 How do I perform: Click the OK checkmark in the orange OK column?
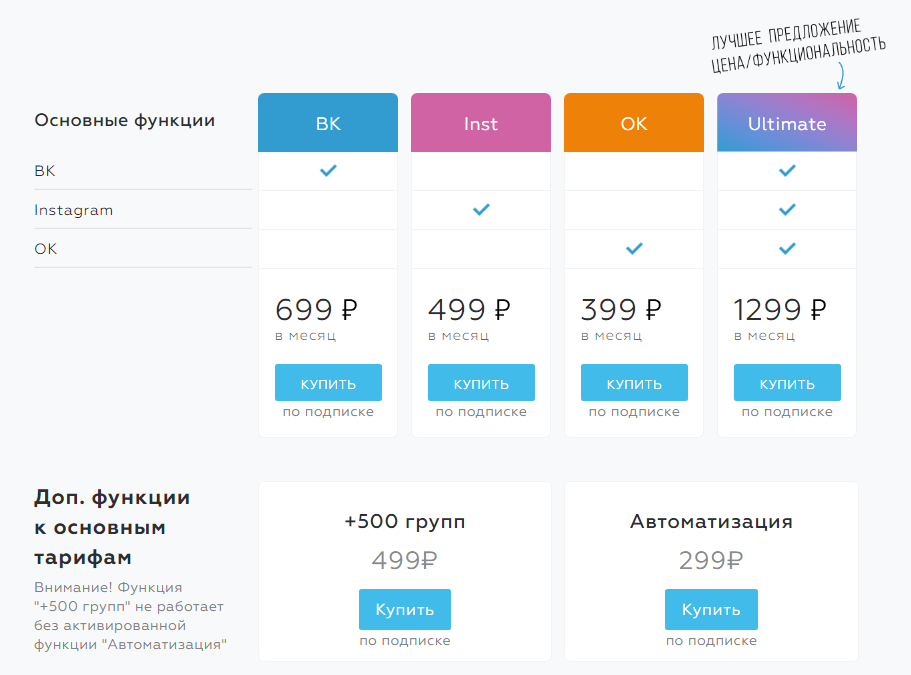(634, 248)
